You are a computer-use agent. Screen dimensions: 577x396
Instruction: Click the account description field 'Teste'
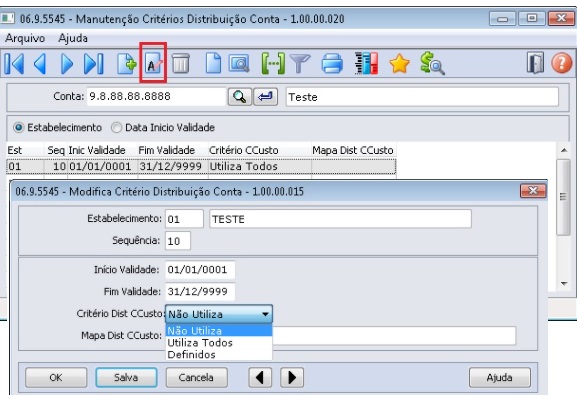click(422, 97)
